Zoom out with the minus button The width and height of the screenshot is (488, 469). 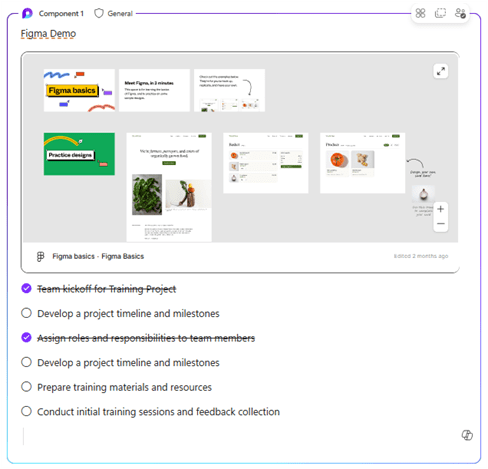click(441, 224)
